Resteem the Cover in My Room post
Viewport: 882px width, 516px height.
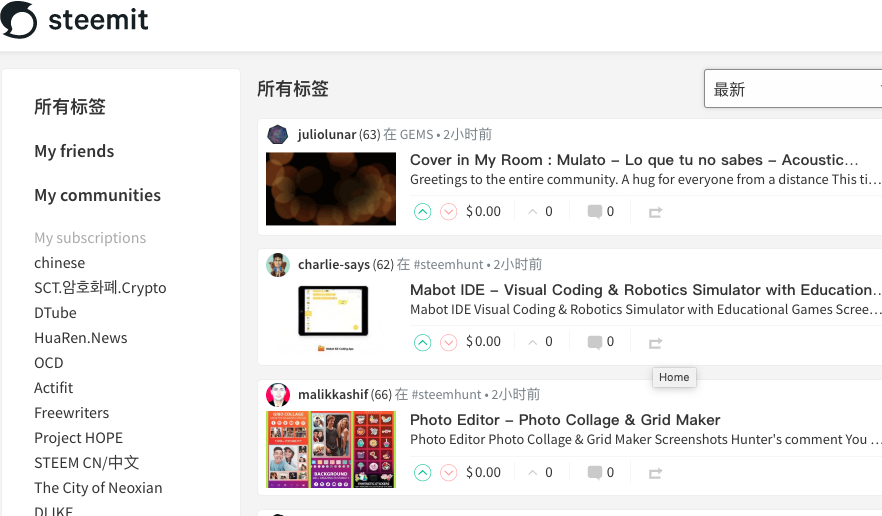pos(655,212)
